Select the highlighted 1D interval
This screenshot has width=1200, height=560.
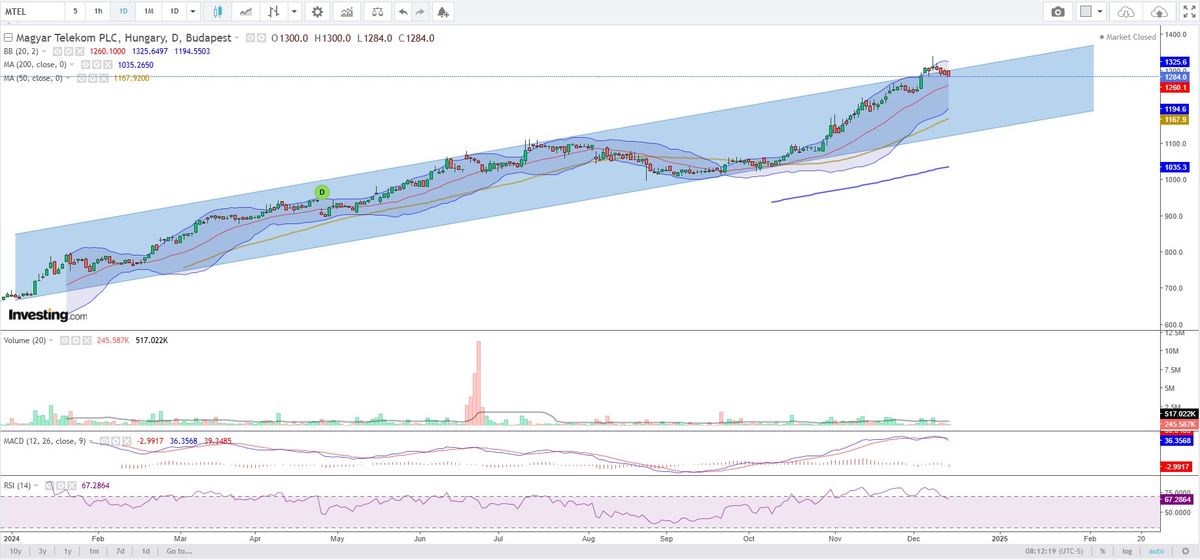tap(123, 12)
